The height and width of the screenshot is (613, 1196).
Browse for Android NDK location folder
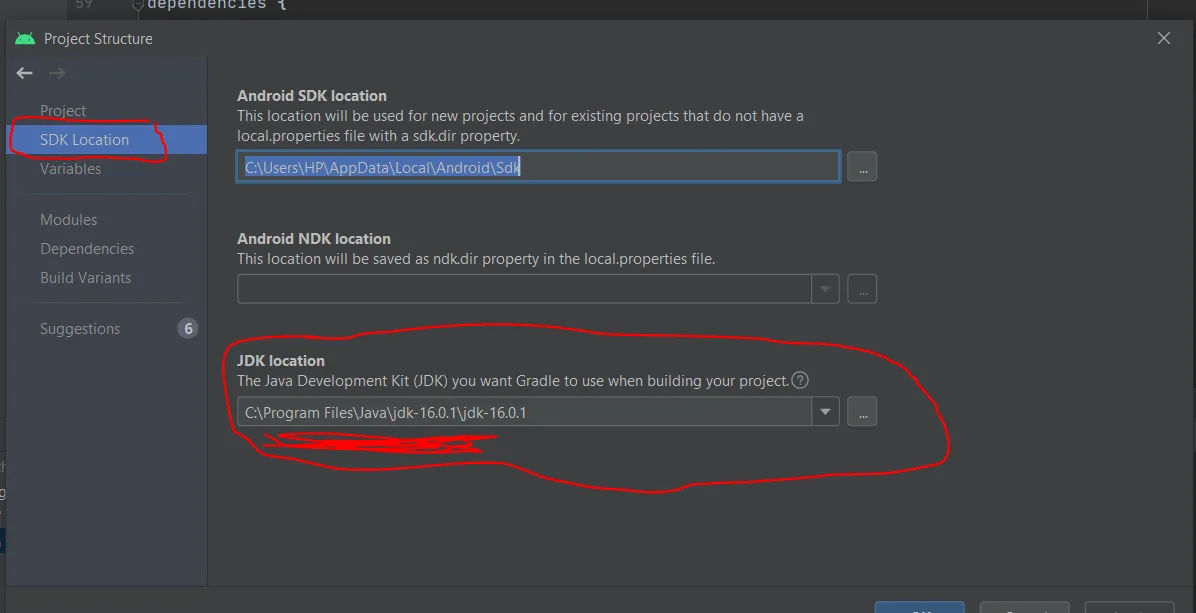pos(863,290)
